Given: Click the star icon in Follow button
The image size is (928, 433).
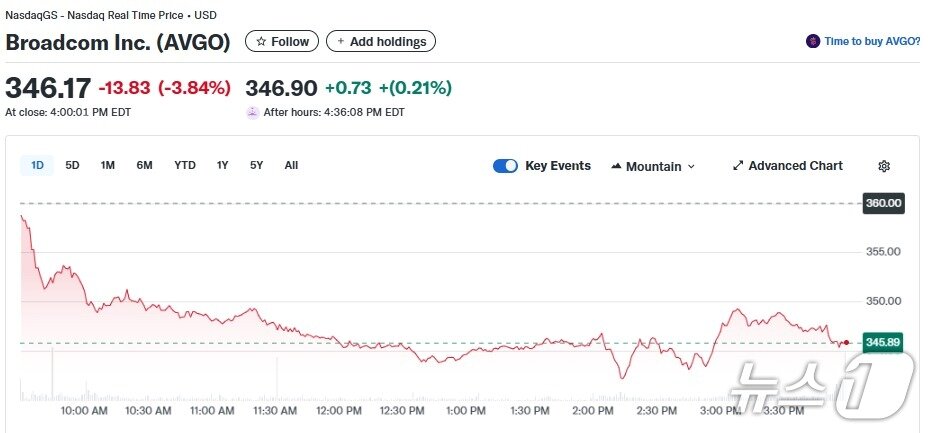Looking at the screenshot, I should [x=261, y=42].
